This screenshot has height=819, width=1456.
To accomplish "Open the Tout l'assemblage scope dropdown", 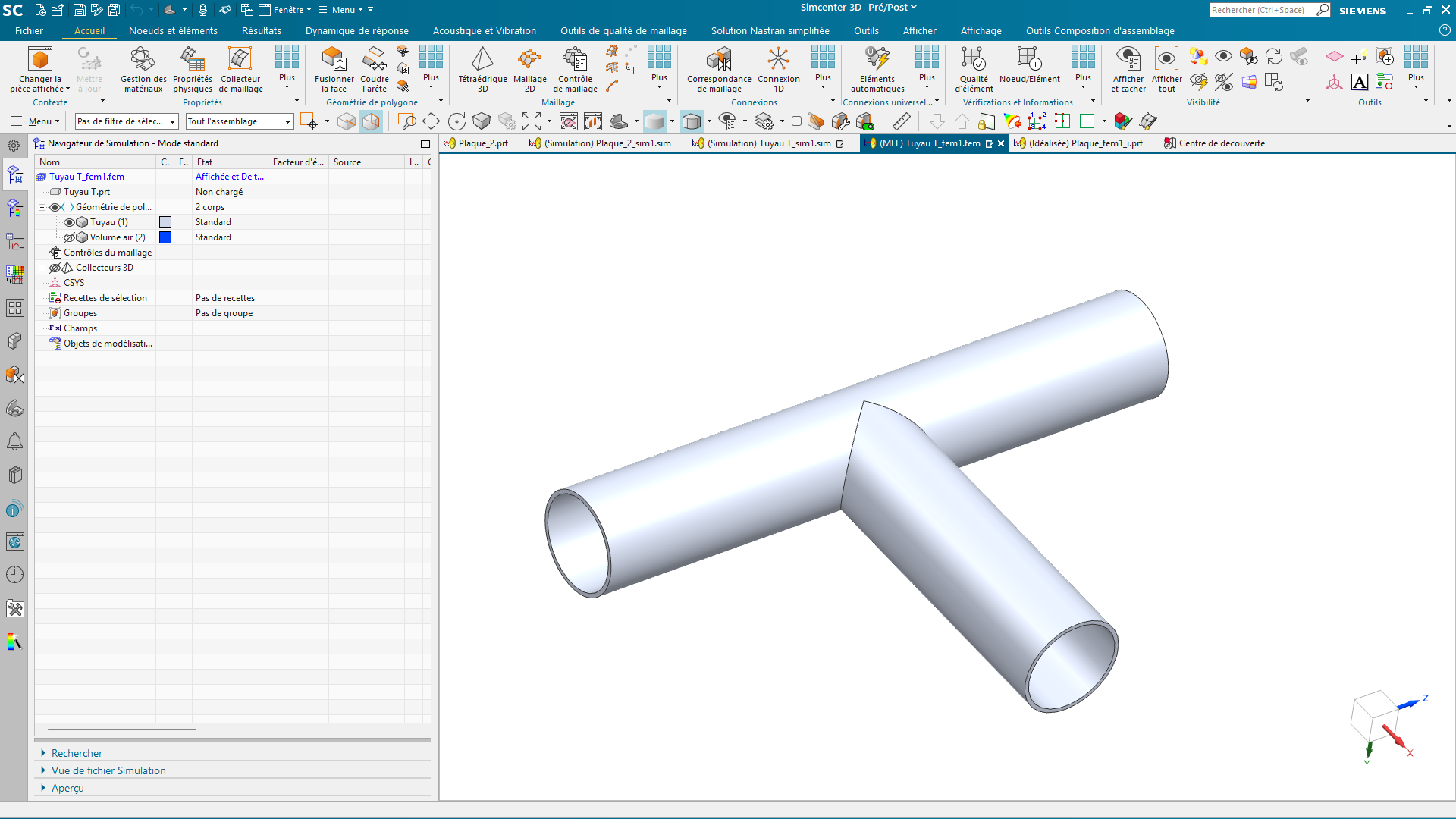I will 240,121.
